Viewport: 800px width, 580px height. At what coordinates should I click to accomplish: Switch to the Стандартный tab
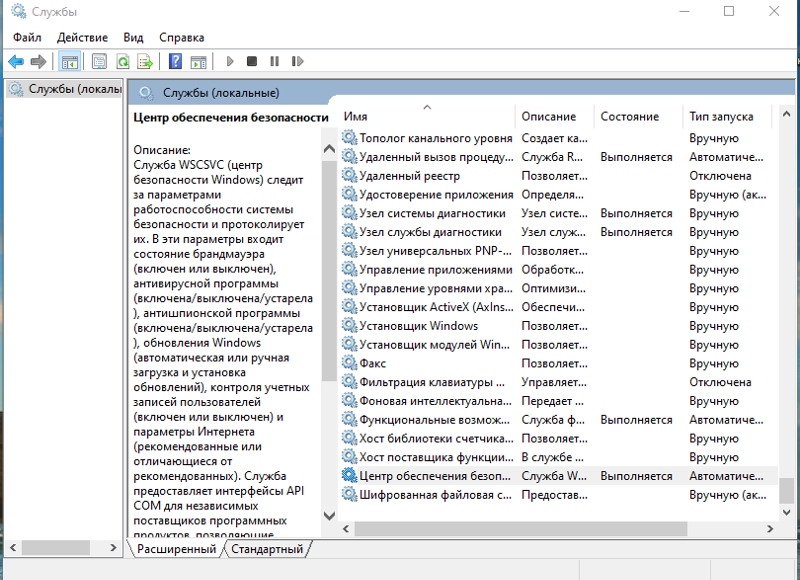[267, 549]
